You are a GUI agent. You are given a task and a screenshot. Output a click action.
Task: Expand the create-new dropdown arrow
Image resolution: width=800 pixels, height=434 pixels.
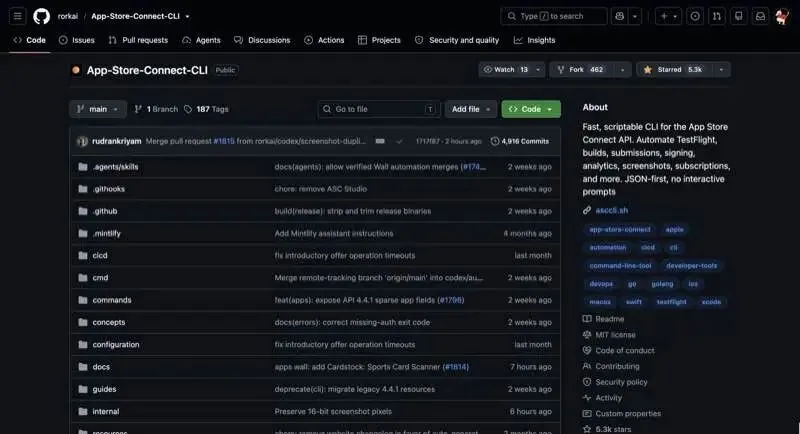pos(675,16)
